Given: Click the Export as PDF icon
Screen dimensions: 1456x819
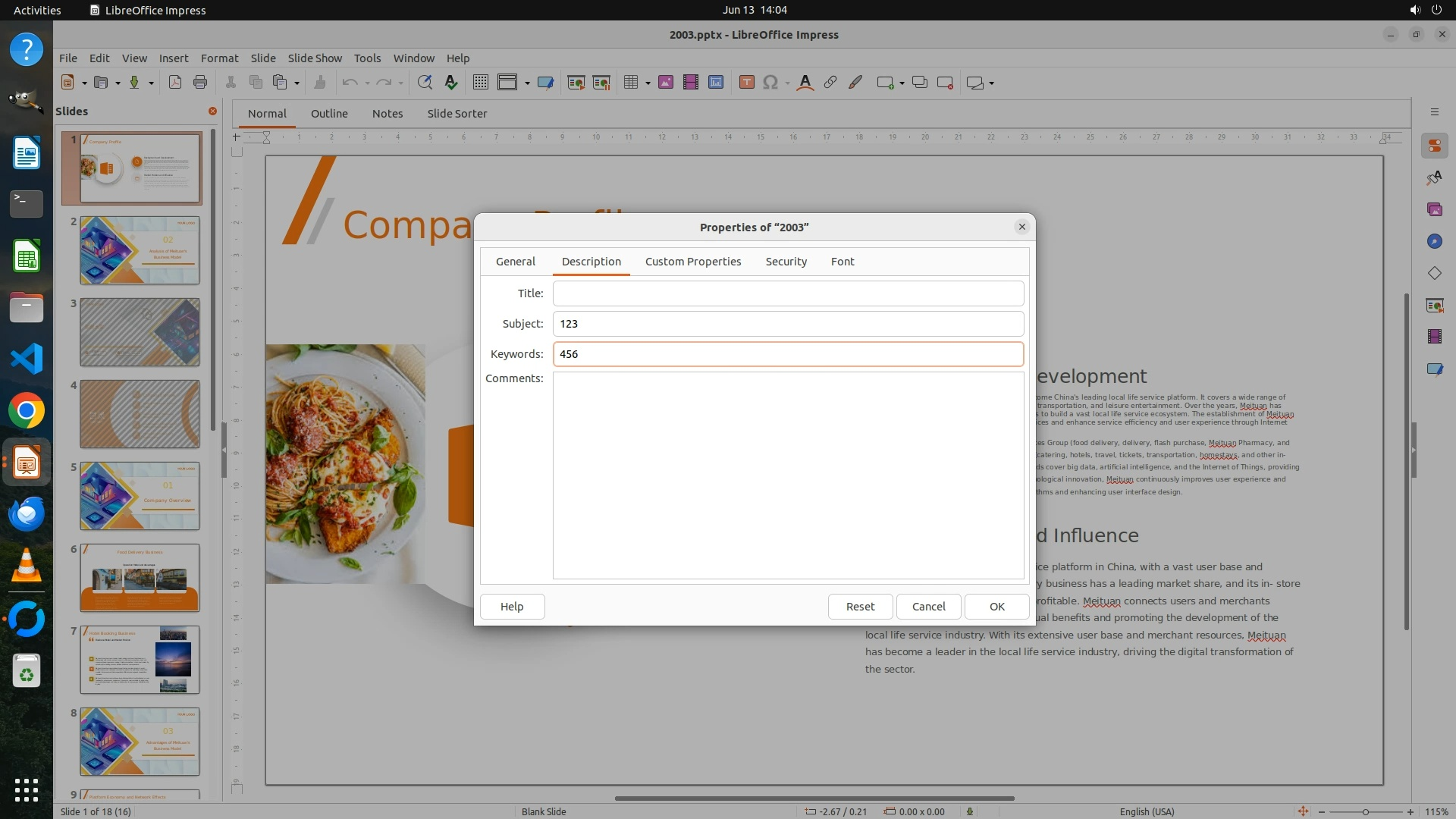Looking at the screenshot, I should [x=175, y=83].
